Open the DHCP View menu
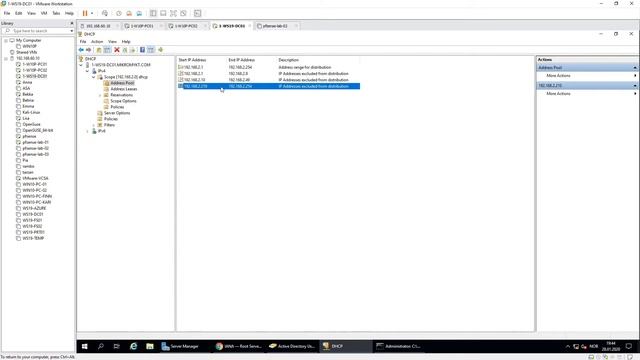Image resolution: width=640 pixels, height=360 pixels. point(112,42)
